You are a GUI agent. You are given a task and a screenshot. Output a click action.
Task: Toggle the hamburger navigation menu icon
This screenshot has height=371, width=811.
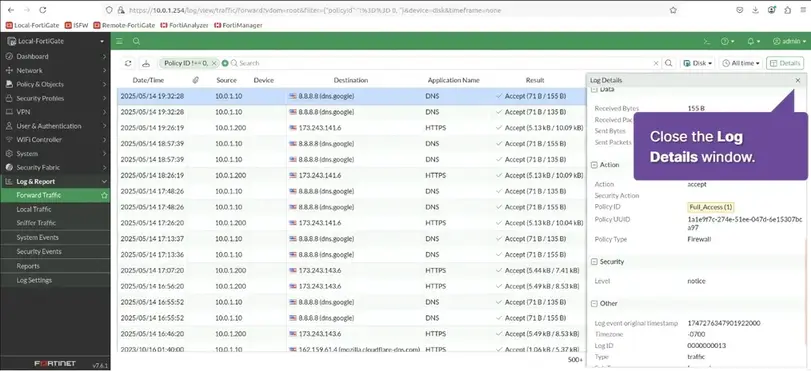119,41
